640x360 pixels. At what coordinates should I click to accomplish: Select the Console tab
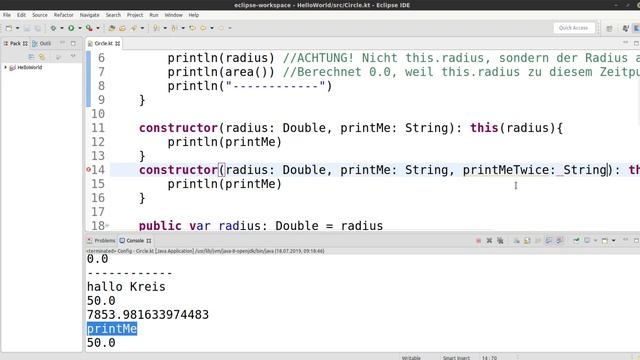coord(135,241)
